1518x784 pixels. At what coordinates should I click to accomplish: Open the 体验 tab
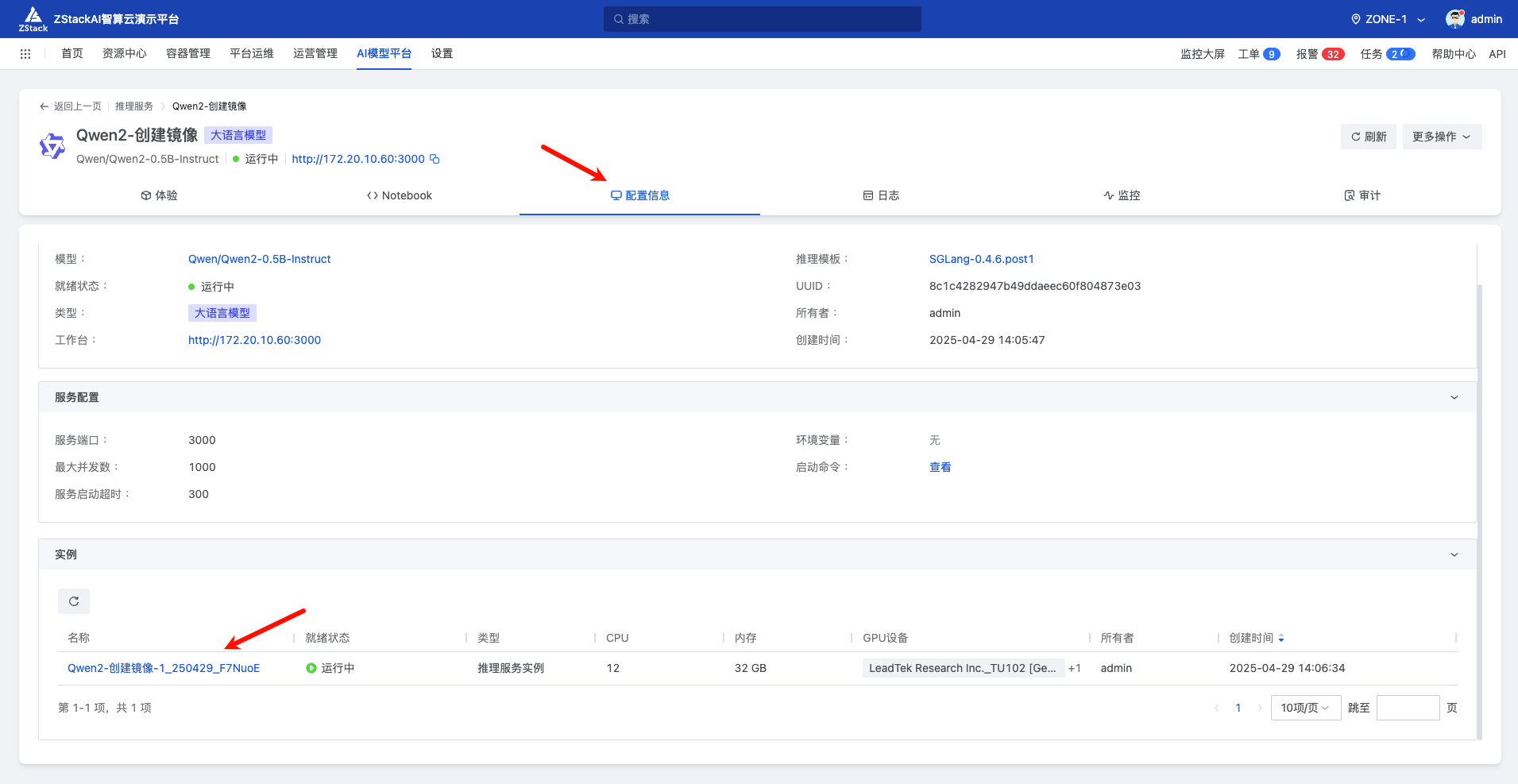click(159, 195)
